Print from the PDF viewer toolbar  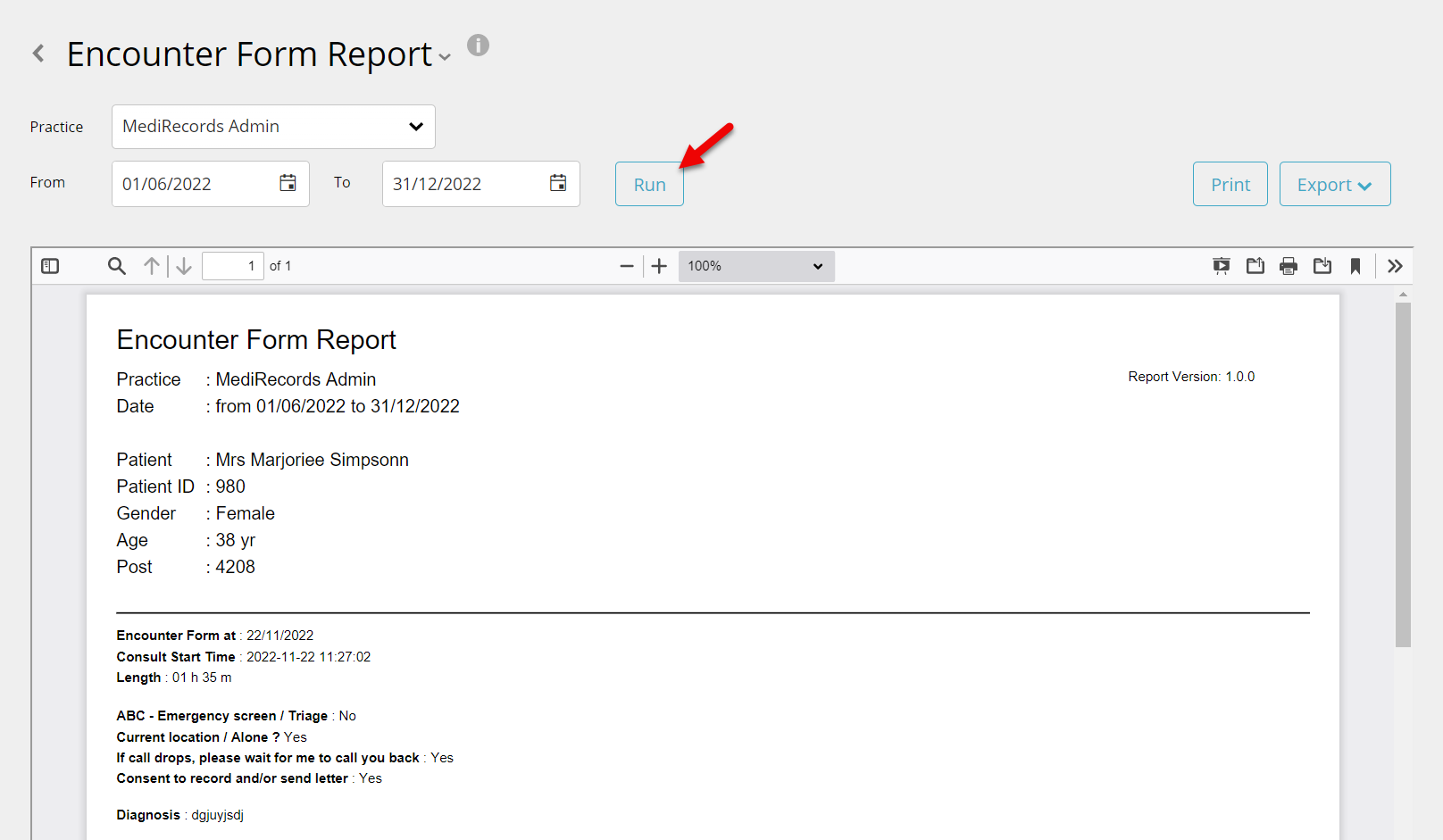pos(1289,266)
